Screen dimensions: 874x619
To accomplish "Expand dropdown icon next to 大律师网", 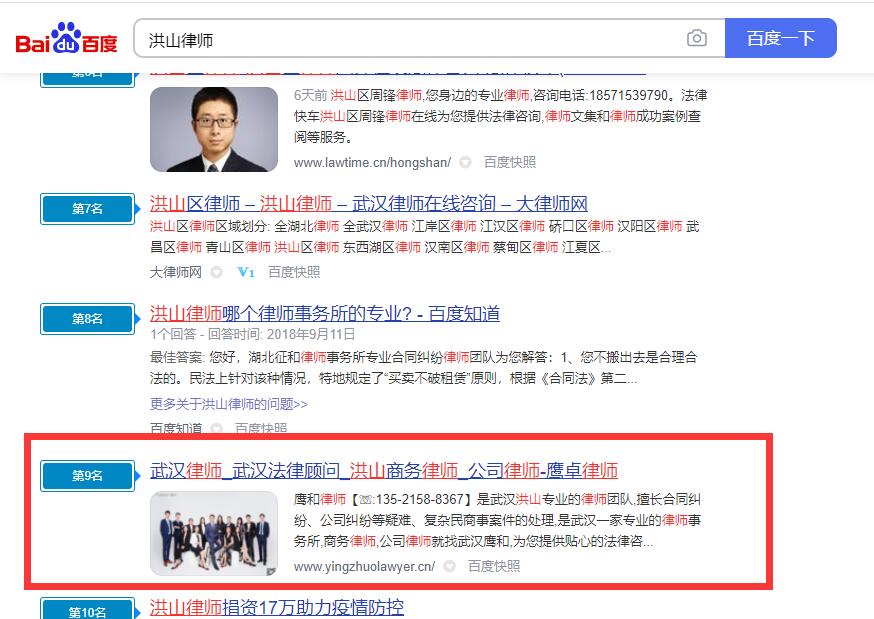I will (218, 272).
